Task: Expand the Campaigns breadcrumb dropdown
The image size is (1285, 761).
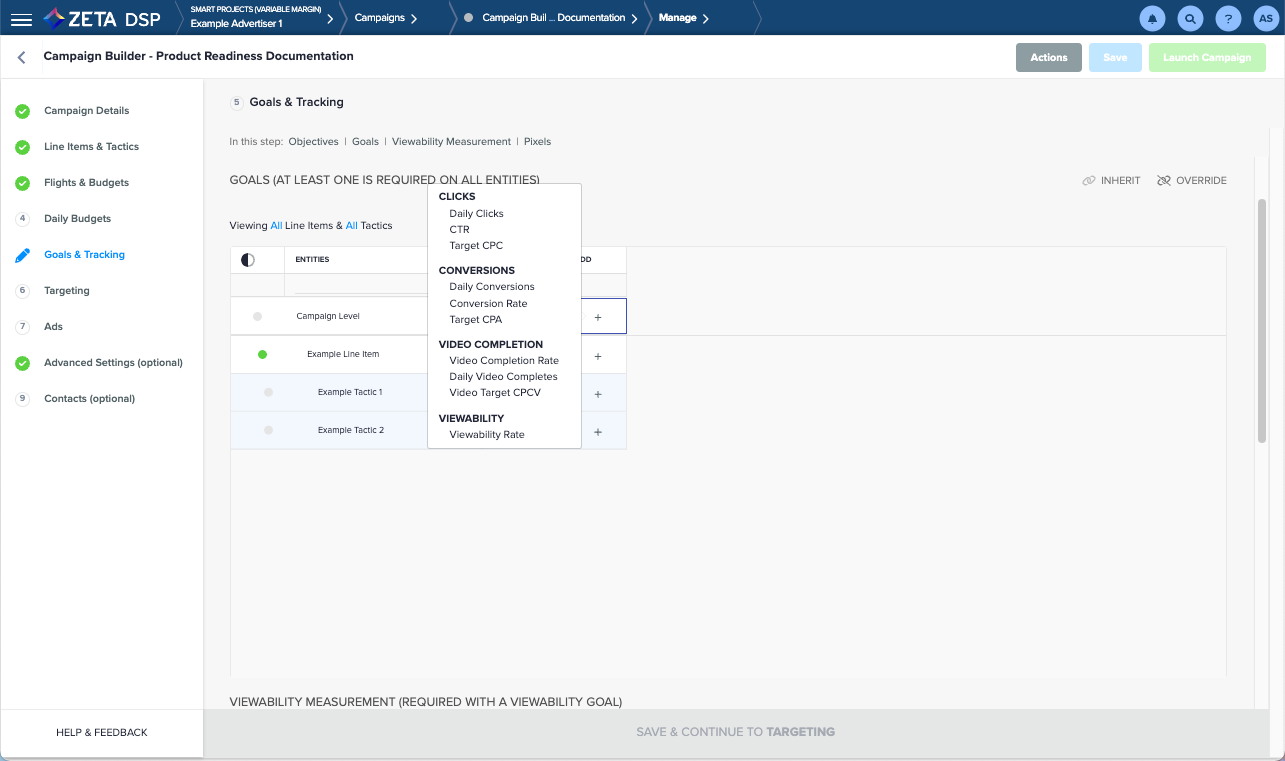Action: click(x=385, y=18)
